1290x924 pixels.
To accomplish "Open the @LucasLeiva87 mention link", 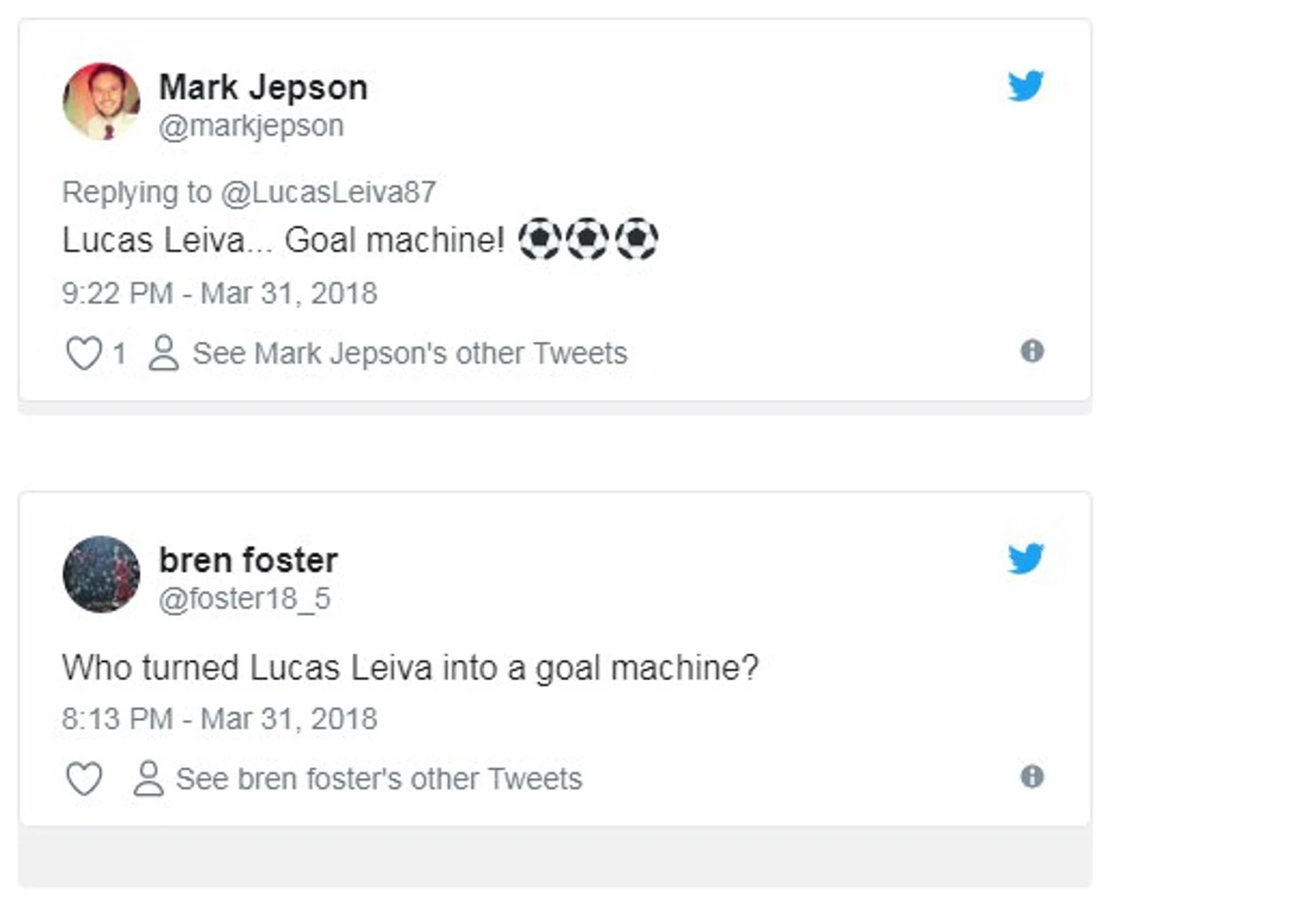I will 328,193.
